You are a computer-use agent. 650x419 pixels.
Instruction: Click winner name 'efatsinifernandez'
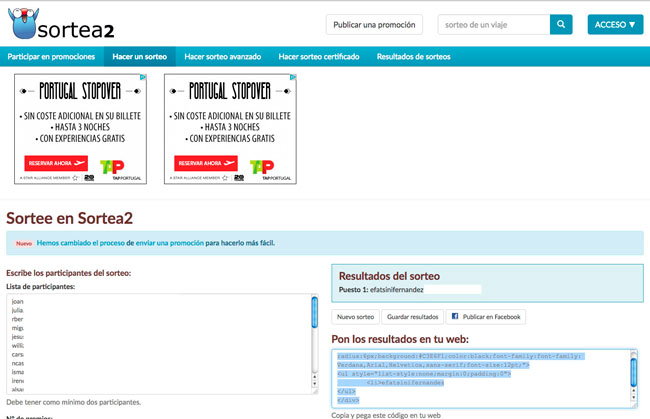[x=397, y=290]
